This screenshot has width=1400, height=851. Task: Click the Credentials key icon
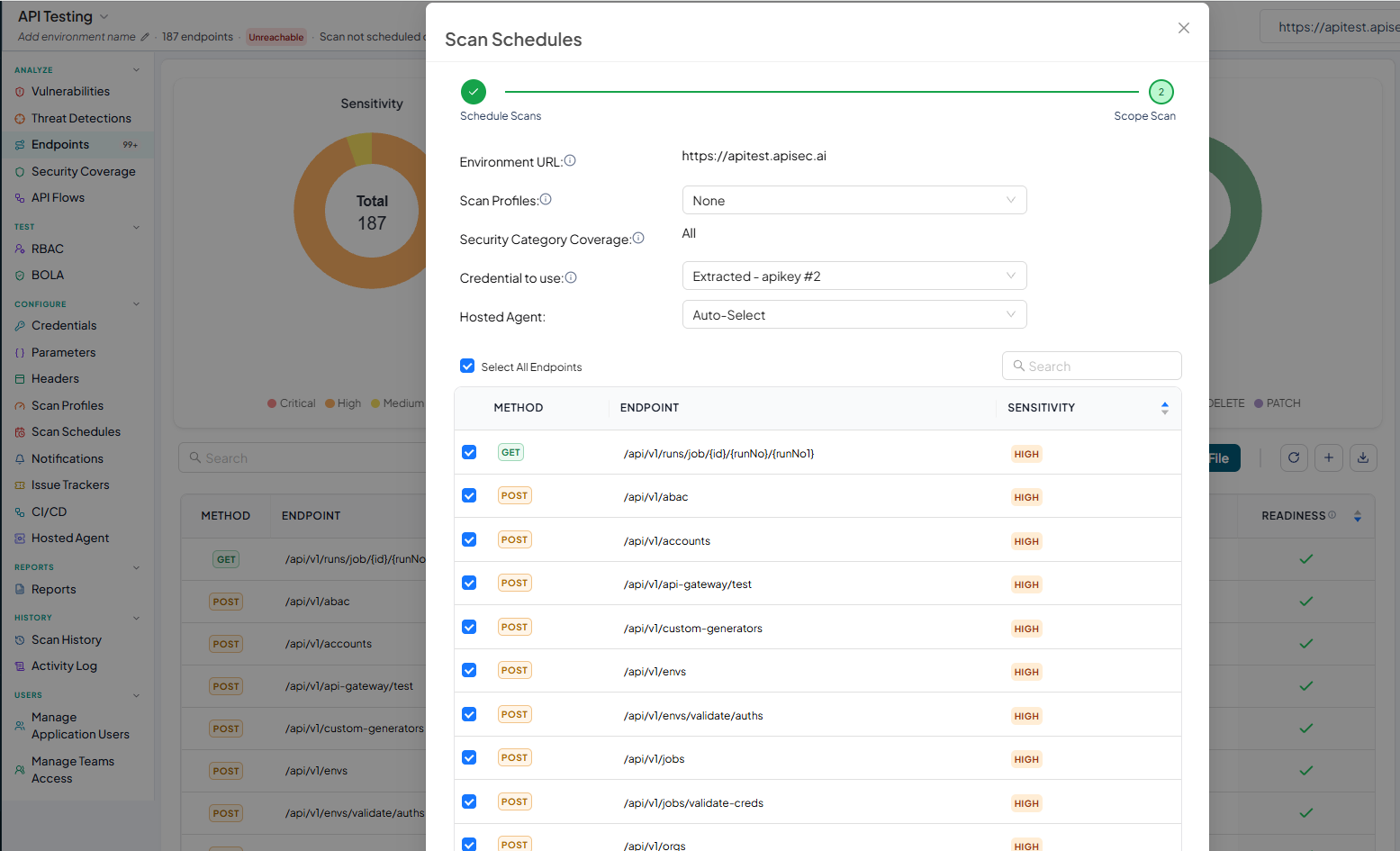20,326
